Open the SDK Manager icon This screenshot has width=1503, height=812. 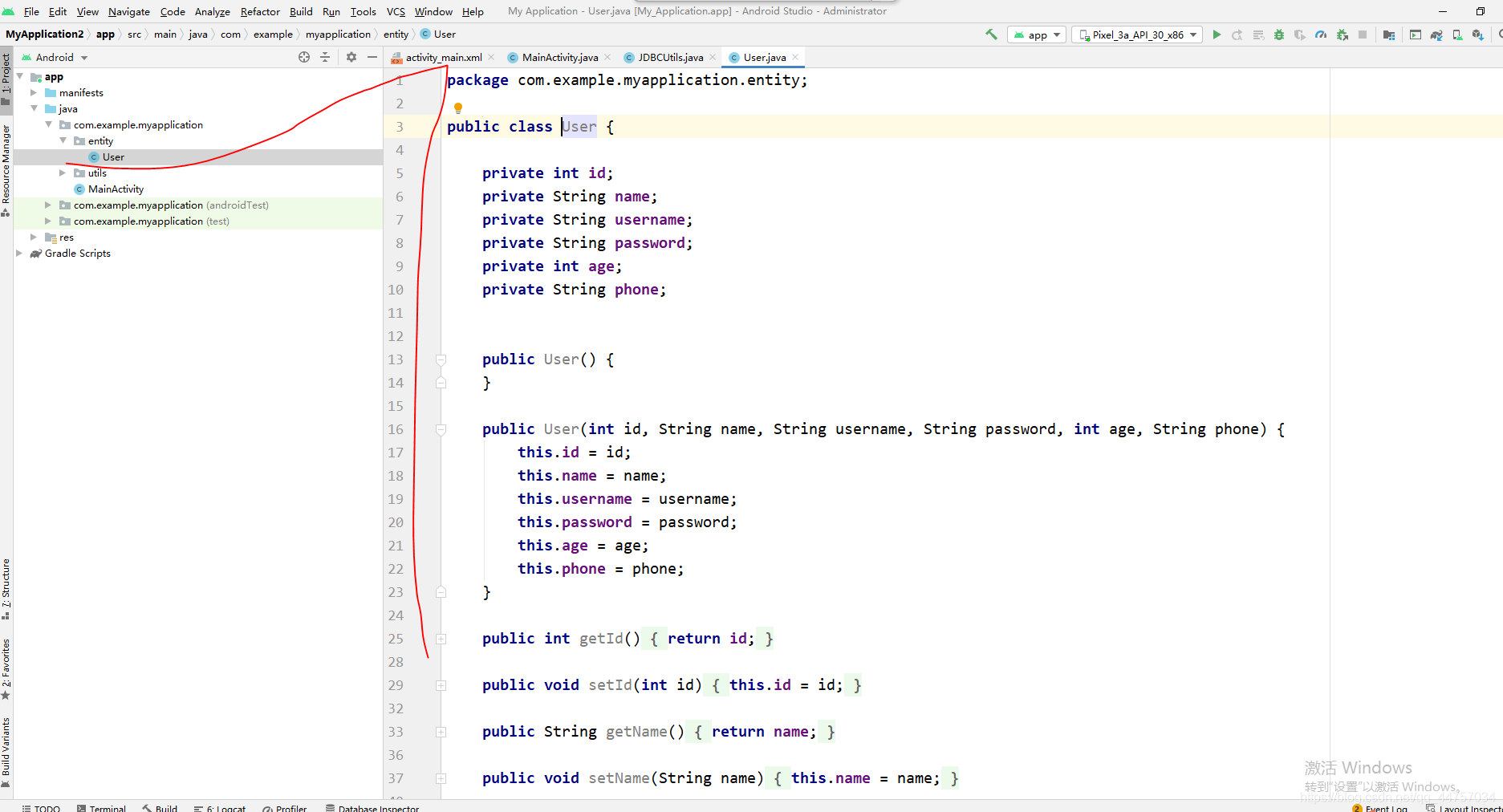tap(1479, 35)
